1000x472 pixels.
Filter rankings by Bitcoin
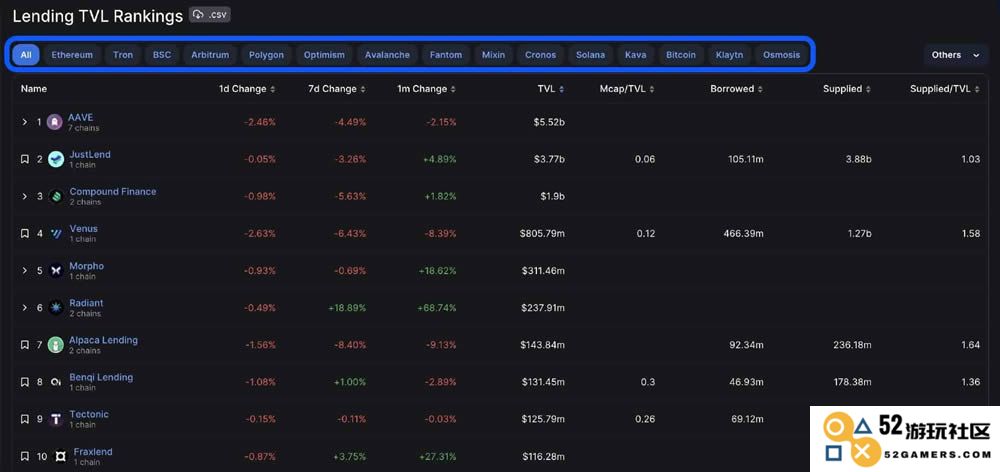(681, 55)
